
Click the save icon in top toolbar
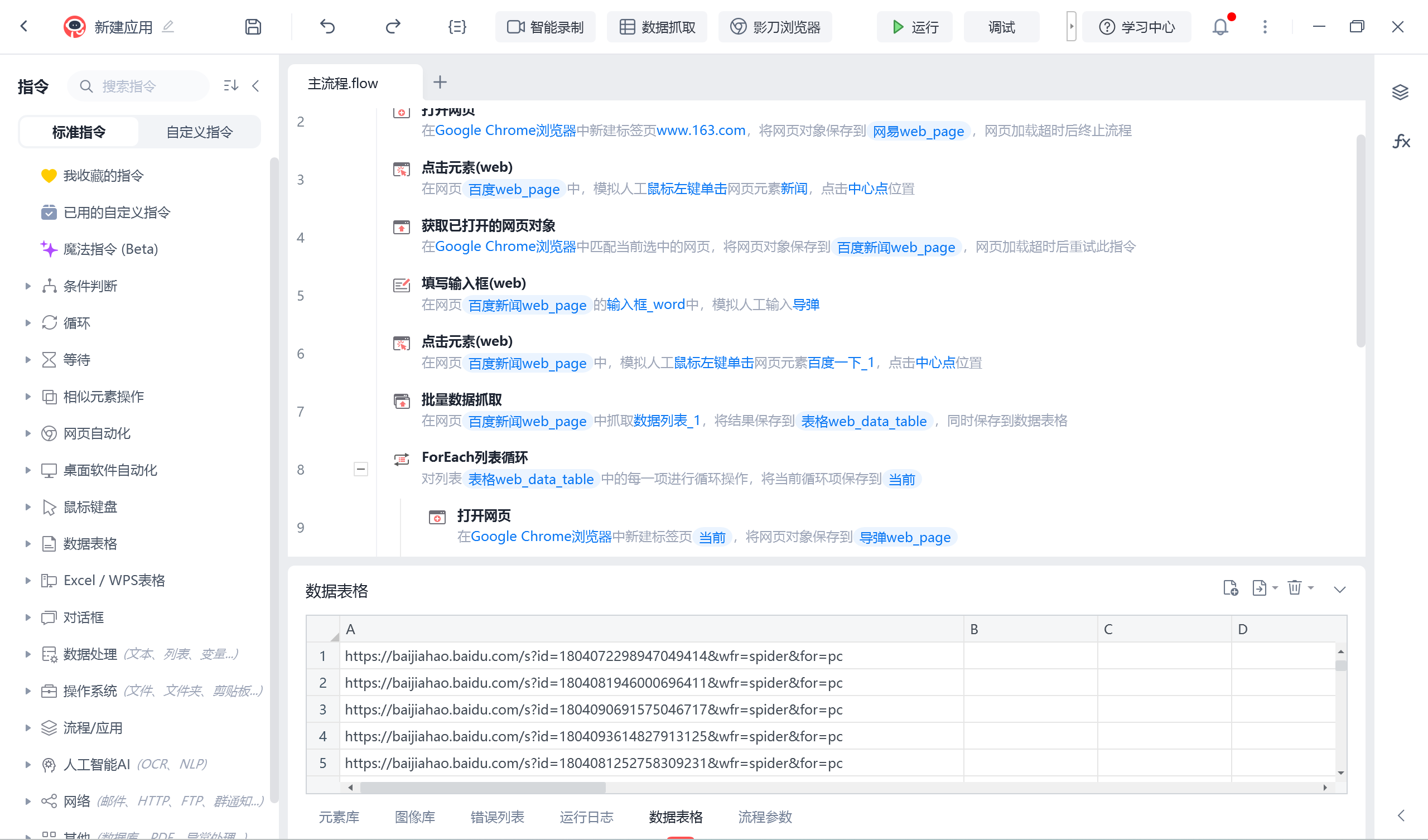pos(253,27)
